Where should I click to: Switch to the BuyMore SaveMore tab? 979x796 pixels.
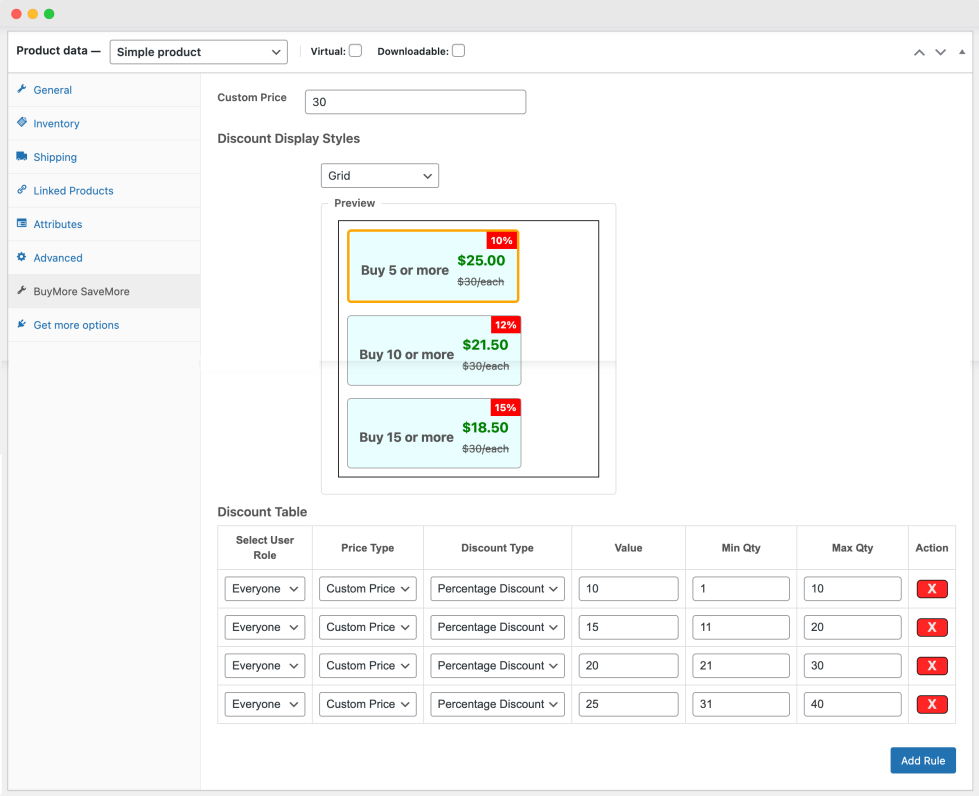point(81,291)
